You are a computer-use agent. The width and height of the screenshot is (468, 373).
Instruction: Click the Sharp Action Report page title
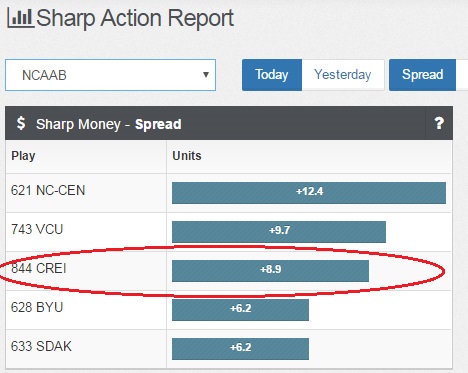[135, 19]
